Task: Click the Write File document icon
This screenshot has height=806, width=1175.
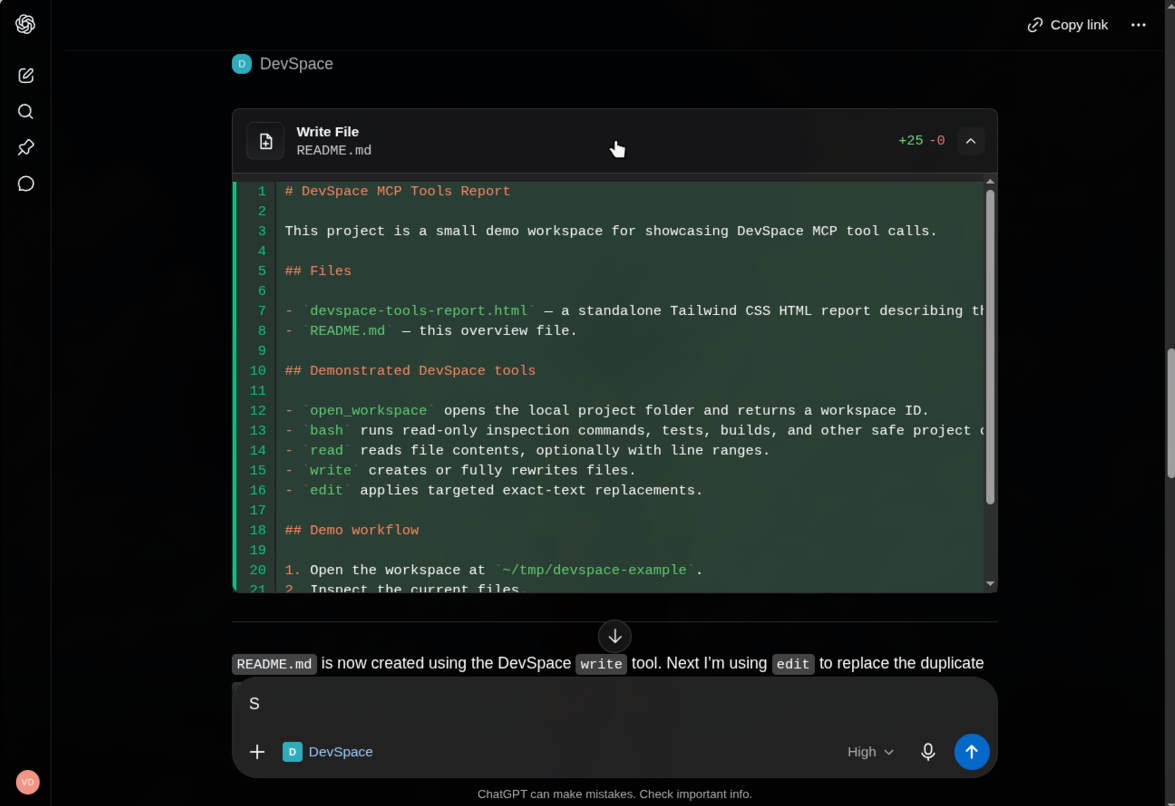Action: point(266,141)
